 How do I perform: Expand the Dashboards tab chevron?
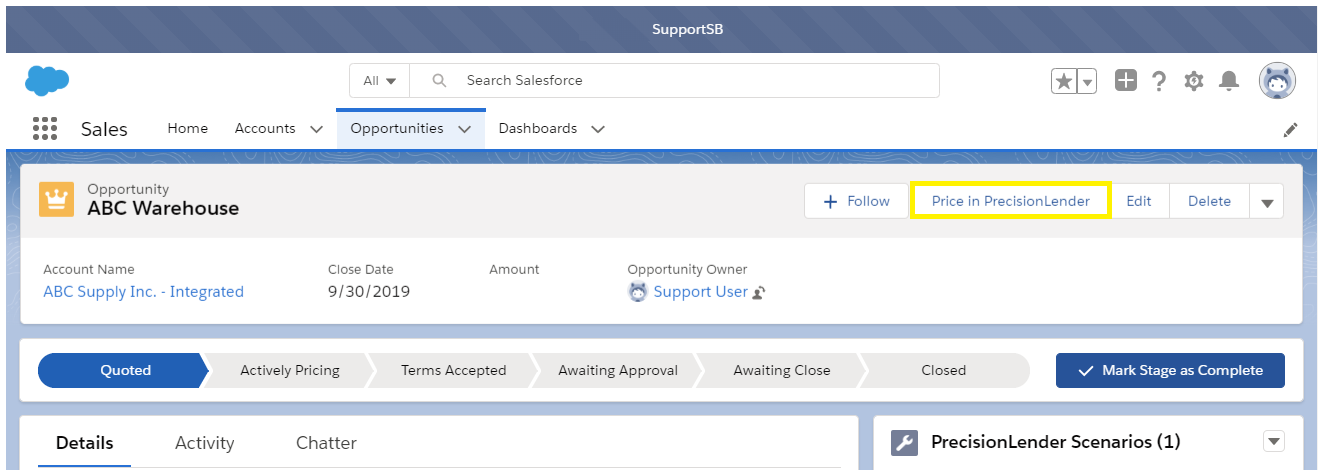click(598, 129)
